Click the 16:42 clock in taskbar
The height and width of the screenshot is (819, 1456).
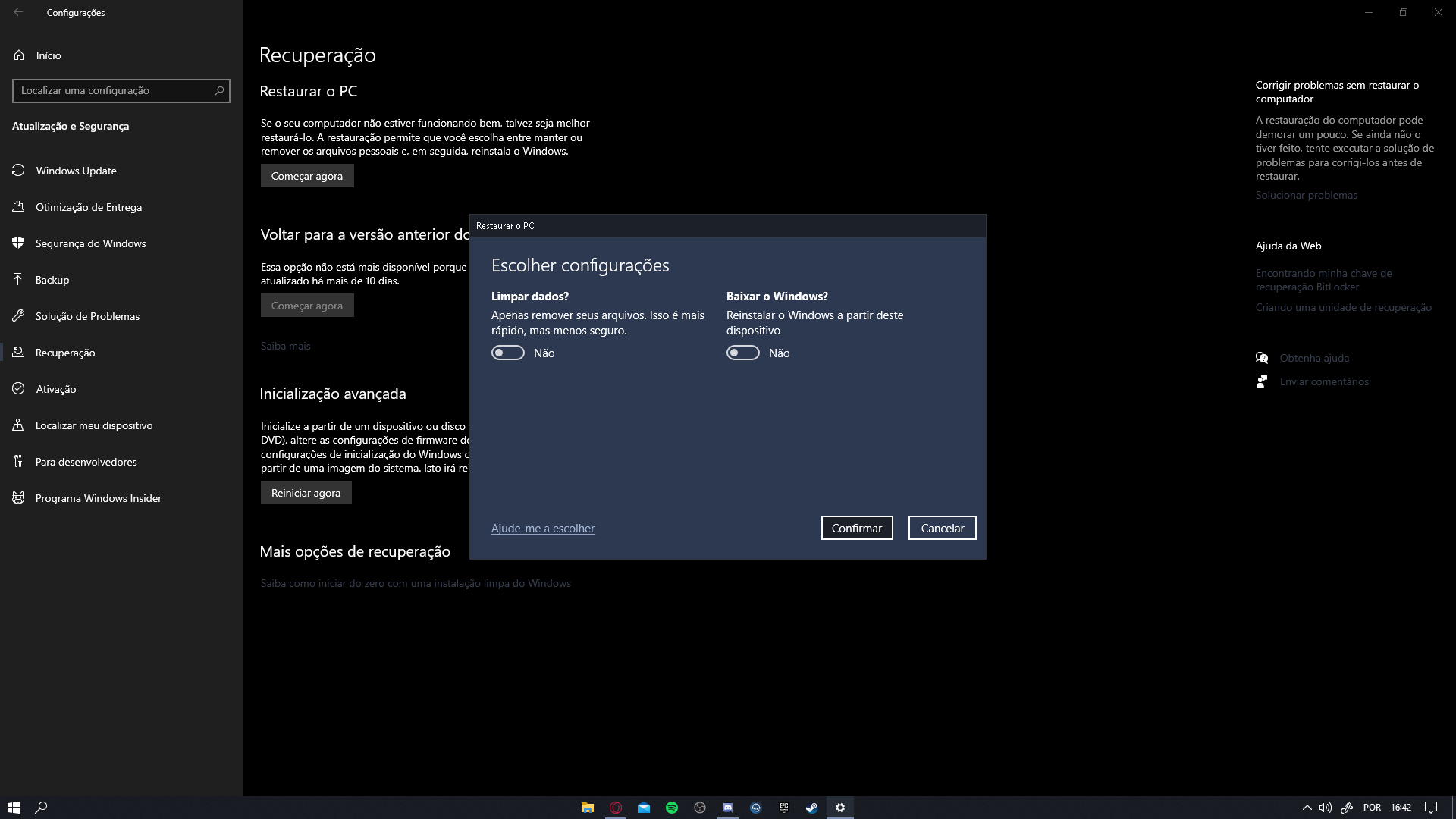(x=1401, y=808)
